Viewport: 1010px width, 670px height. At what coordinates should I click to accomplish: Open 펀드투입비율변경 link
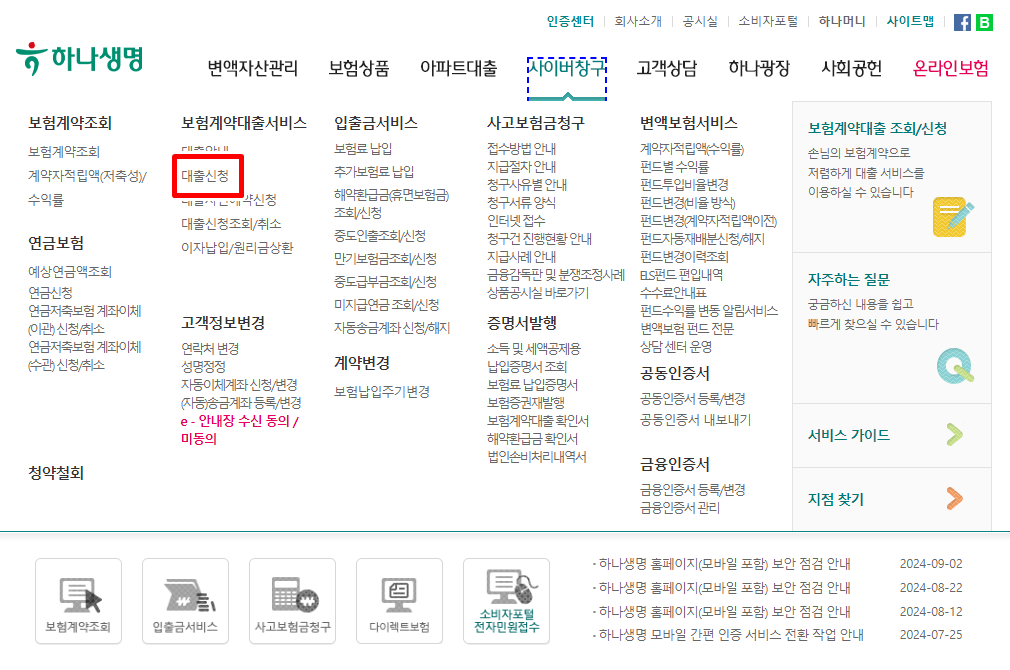point(684,185)
